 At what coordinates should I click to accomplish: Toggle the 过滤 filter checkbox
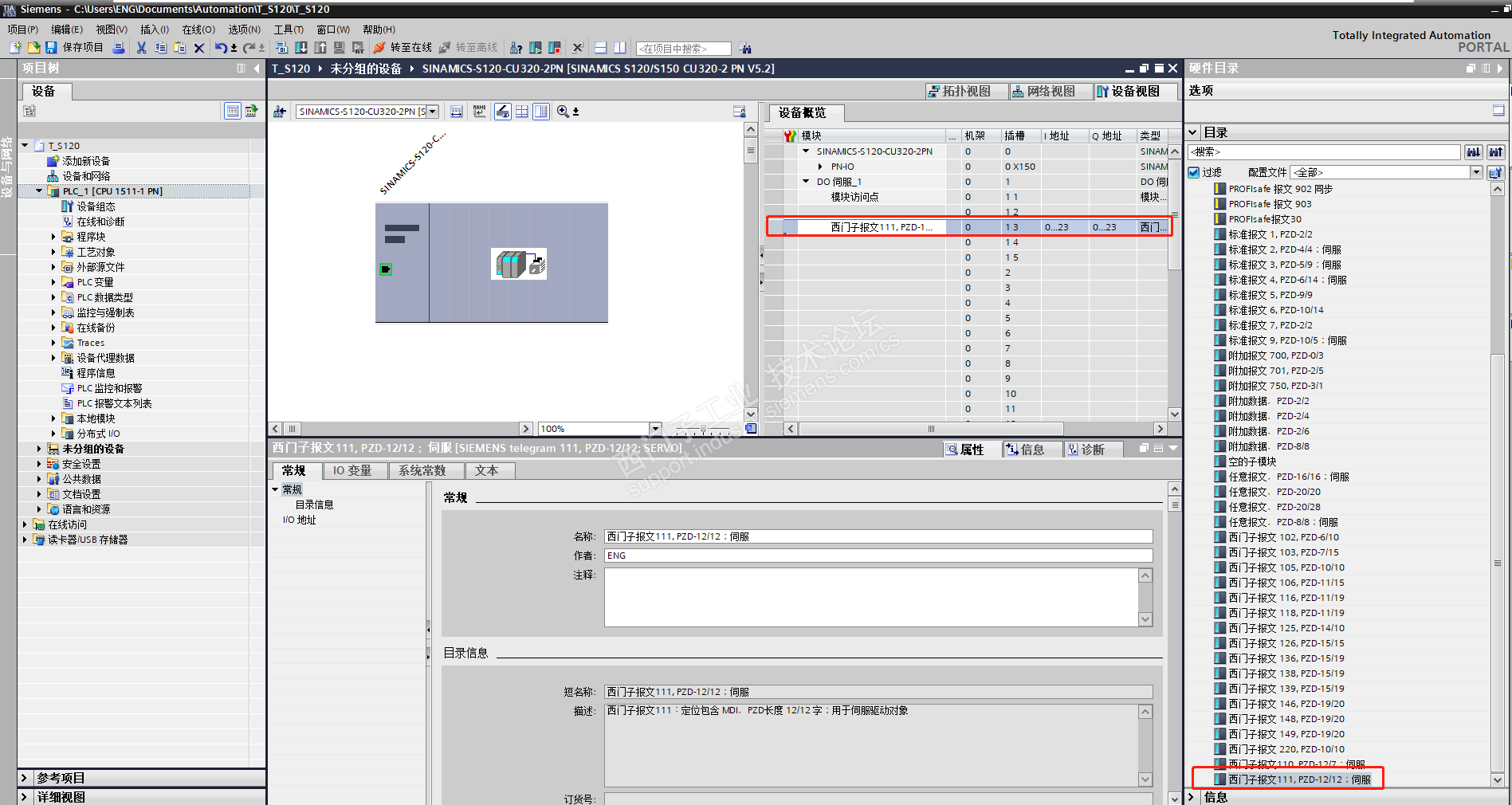tap(1194, 172)
